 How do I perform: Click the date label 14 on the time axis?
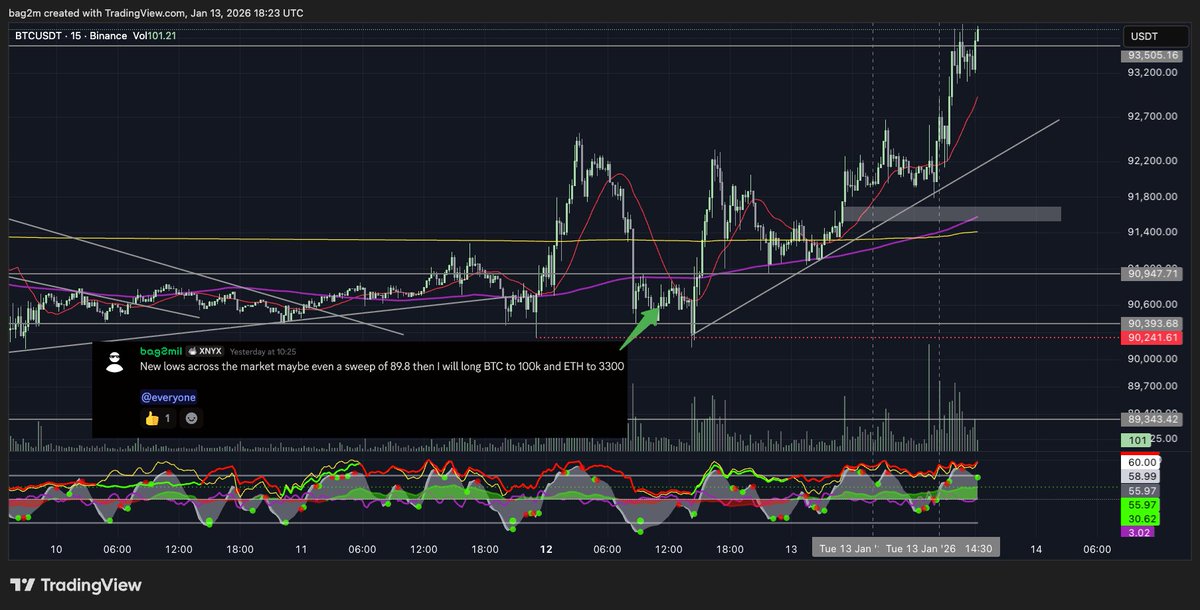point(1037,549)
